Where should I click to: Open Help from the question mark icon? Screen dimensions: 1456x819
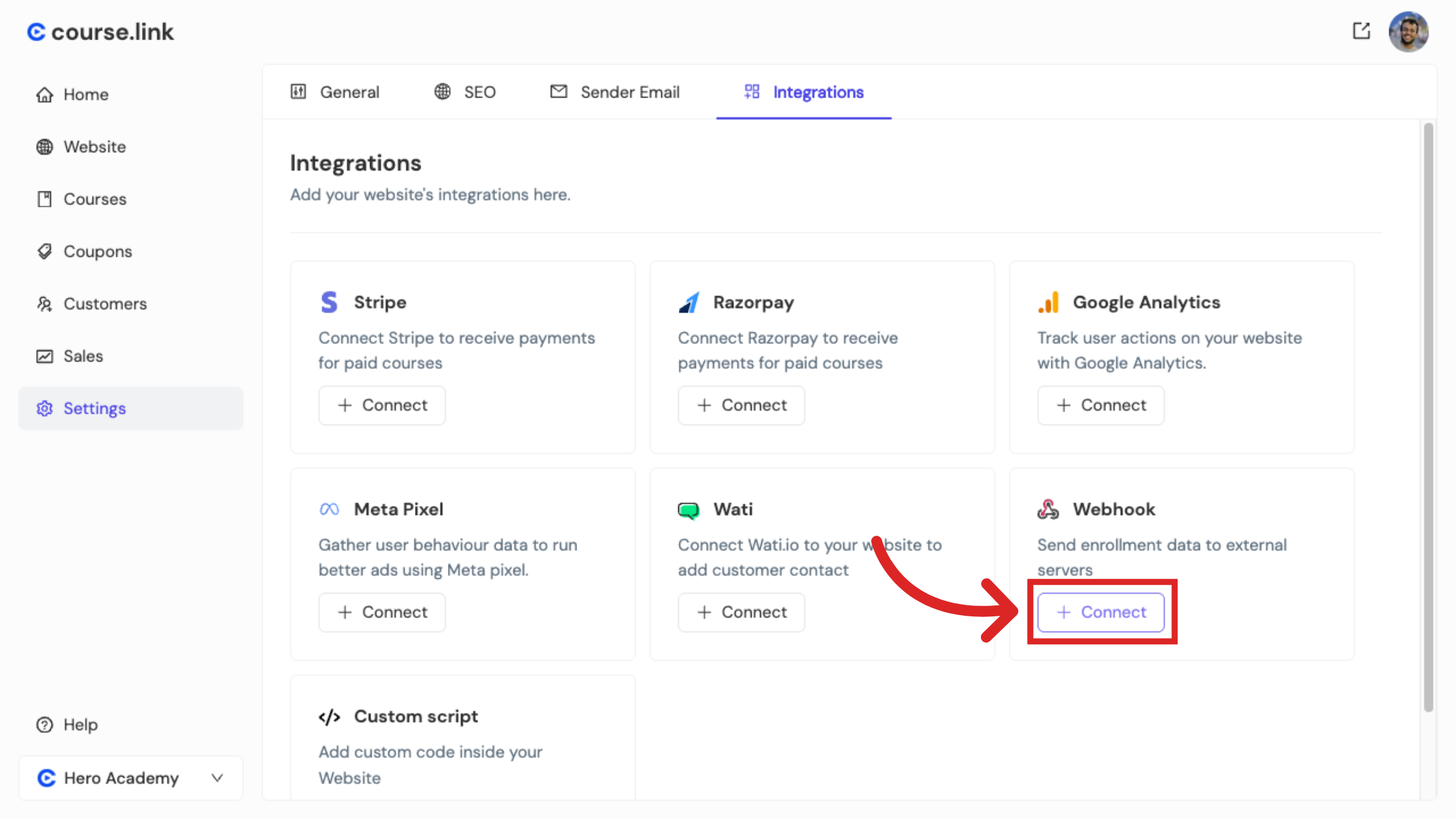tap(44, 724)
